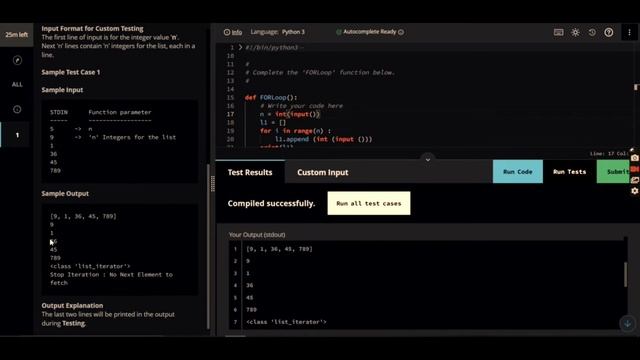The image size is (640, 360).
Task: Click the 'Sample Input' heading
Action: click(x=62, y=90)
